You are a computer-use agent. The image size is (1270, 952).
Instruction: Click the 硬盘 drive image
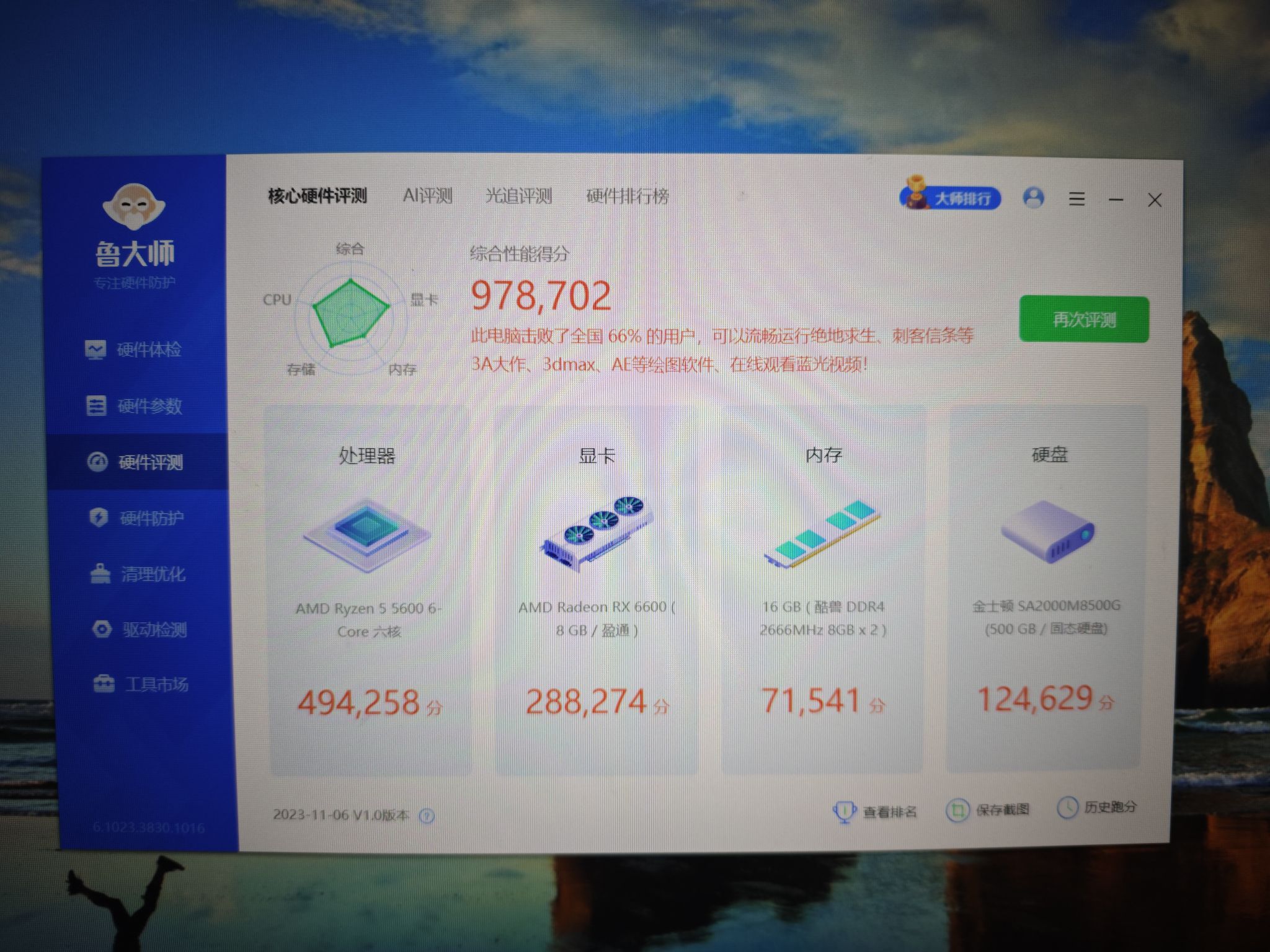1047,532
